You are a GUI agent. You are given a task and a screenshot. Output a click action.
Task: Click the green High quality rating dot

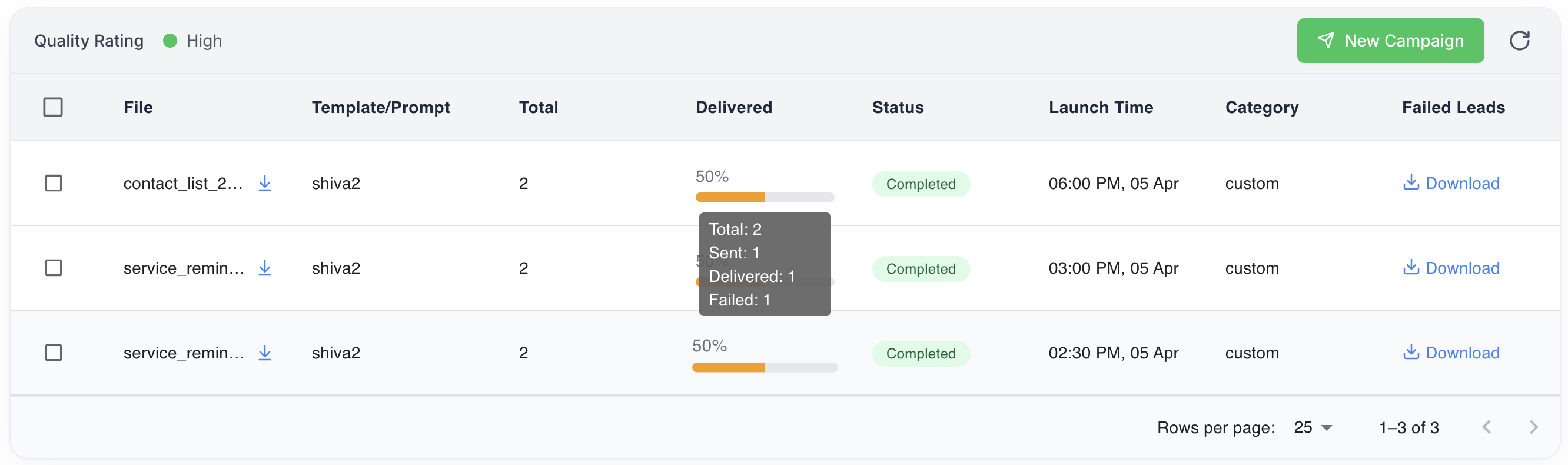(170, 41)
